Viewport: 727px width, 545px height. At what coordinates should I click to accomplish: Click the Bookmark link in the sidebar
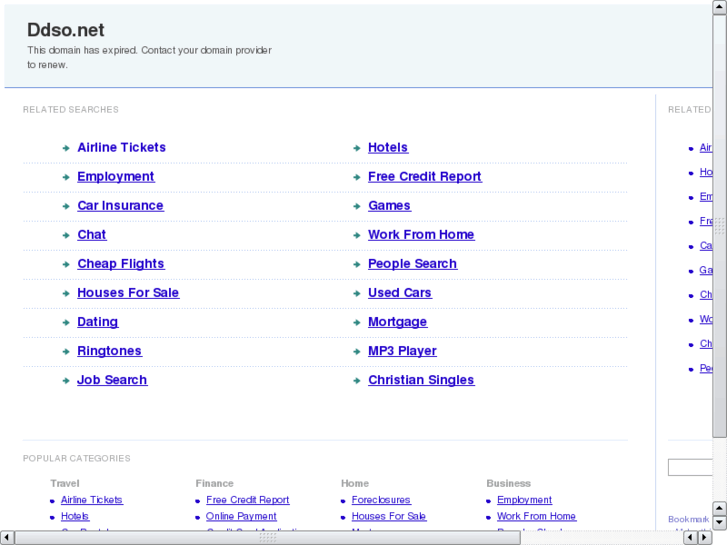pyautogui.click(x=688, y=519)
